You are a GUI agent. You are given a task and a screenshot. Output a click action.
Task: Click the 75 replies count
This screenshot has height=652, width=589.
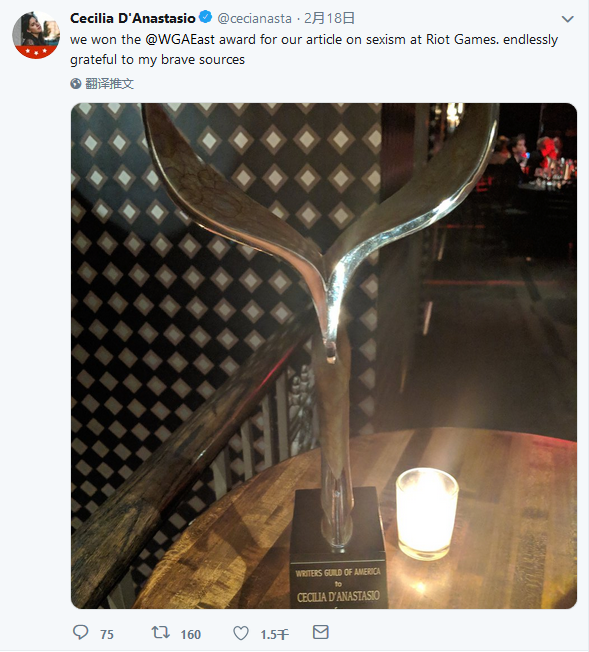coord(106,635)
